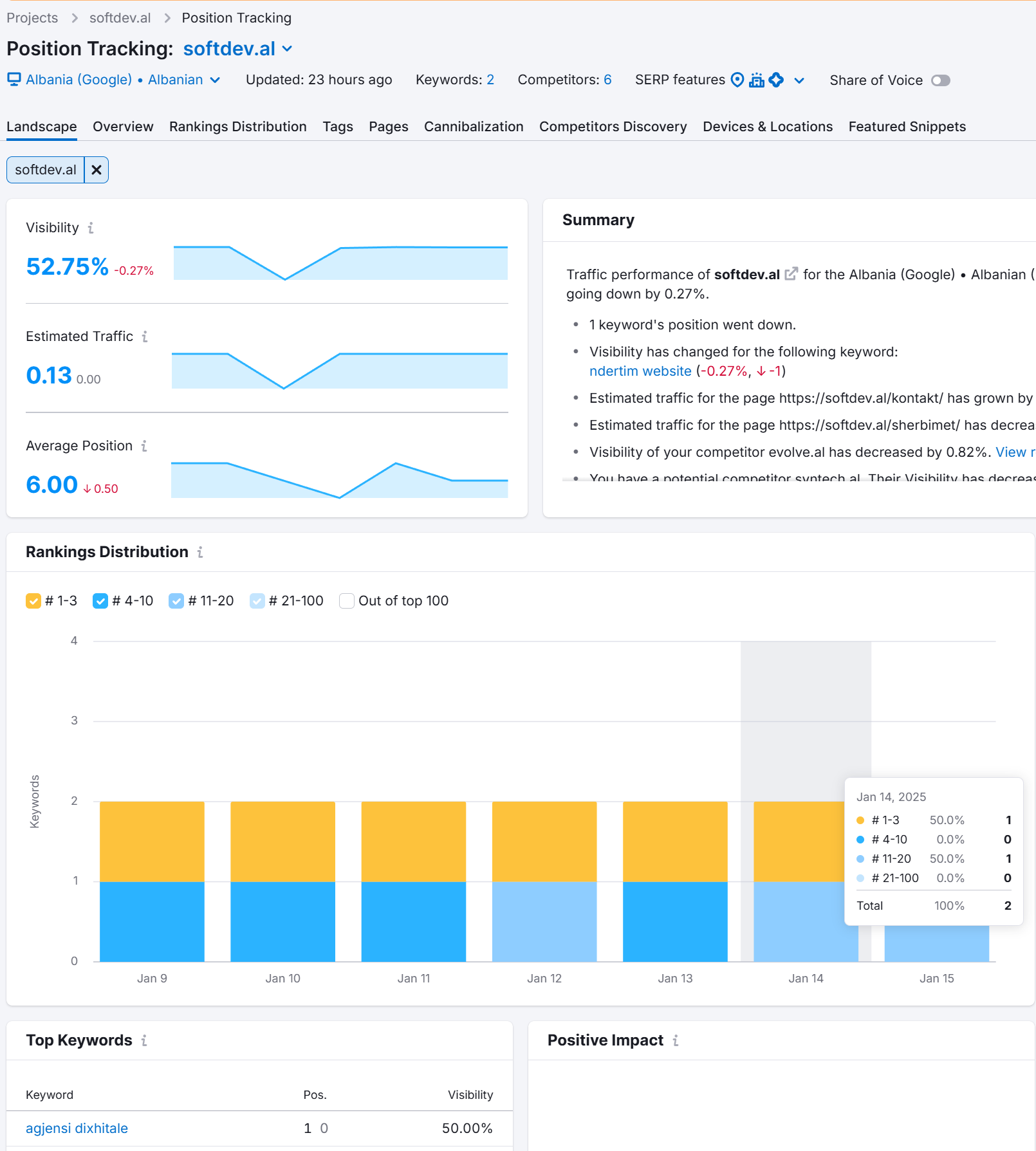
Task: Go to Projects breadcrumb
Action: [32, 18]
